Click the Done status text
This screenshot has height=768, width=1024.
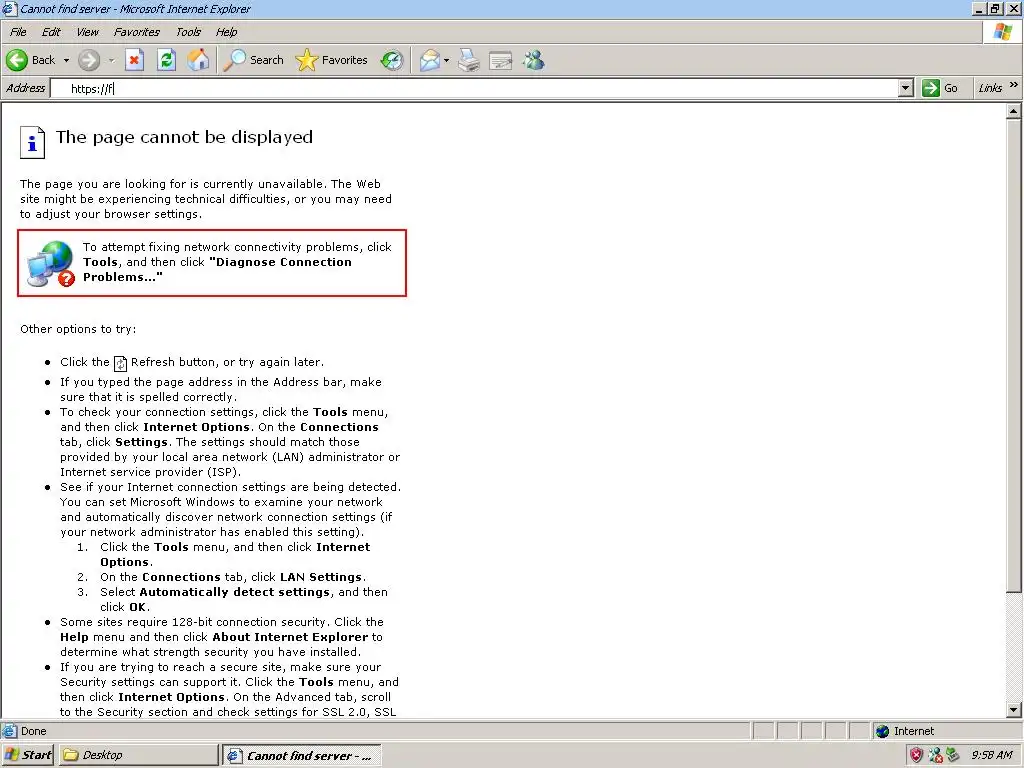click(x=33, y=731)
